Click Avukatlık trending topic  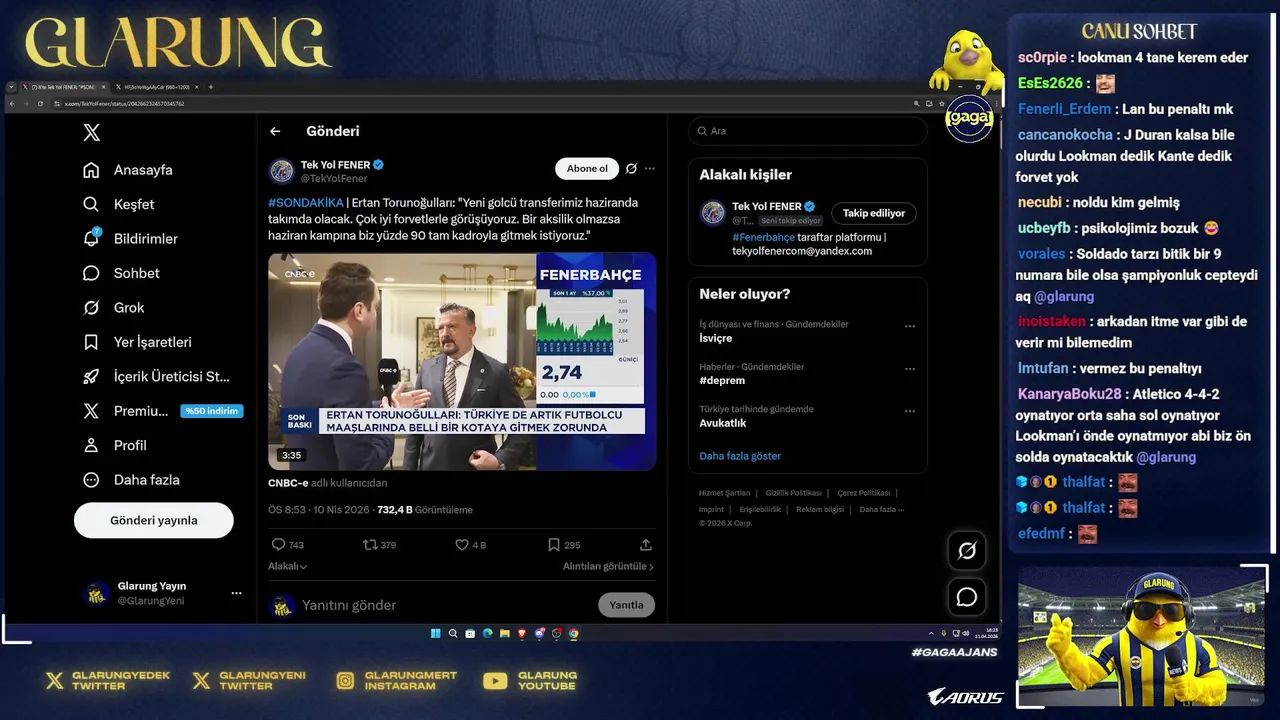point(723,423)
